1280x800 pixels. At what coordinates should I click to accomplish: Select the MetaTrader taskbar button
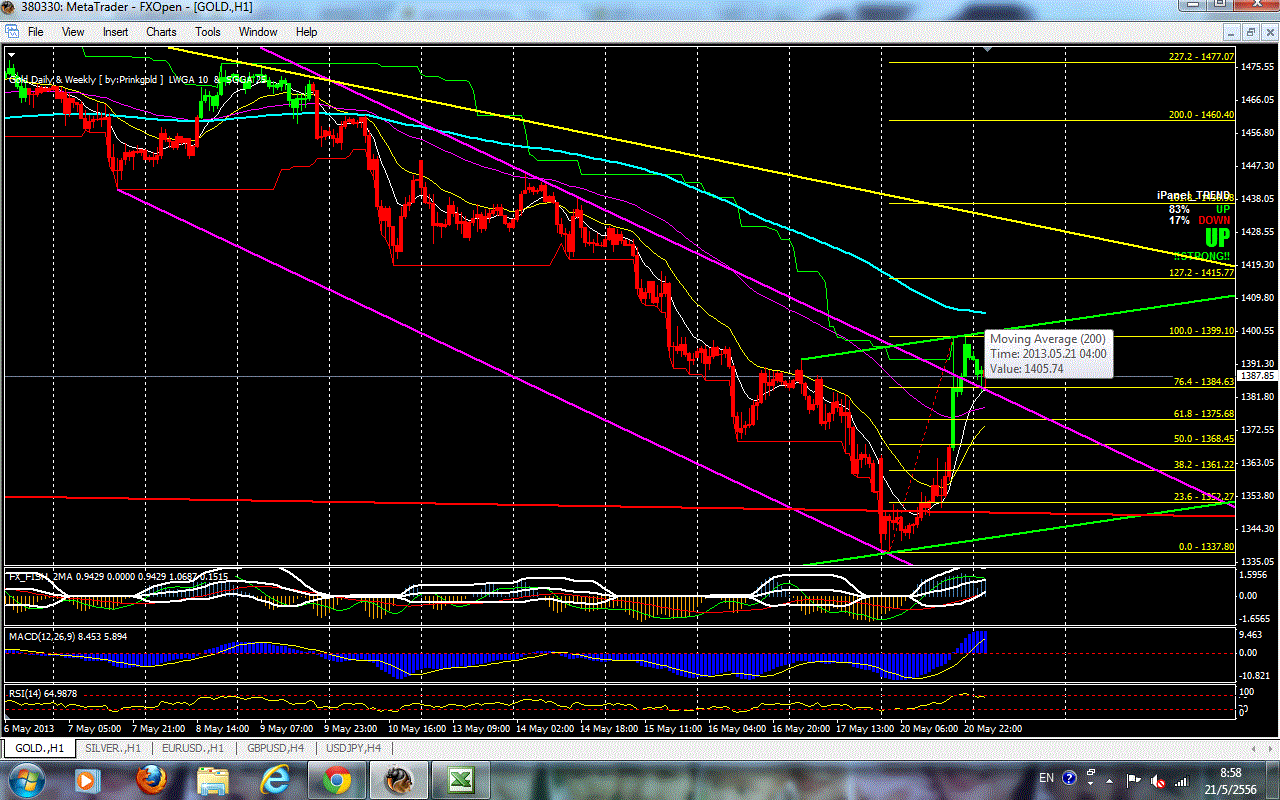pos(399,779)
